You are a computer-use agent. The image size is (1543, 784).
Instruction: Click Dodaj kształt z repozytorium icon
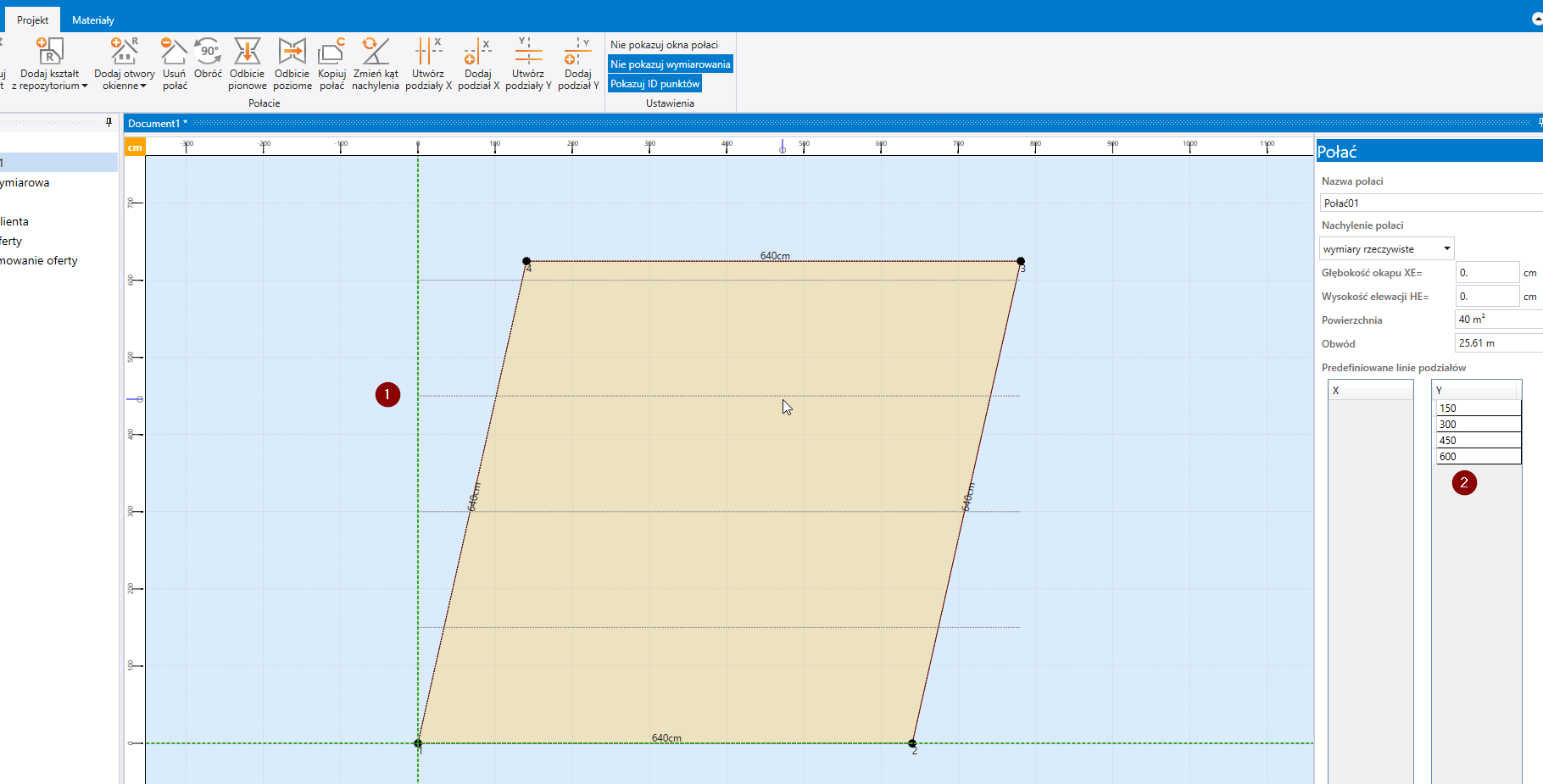(50, 53)
